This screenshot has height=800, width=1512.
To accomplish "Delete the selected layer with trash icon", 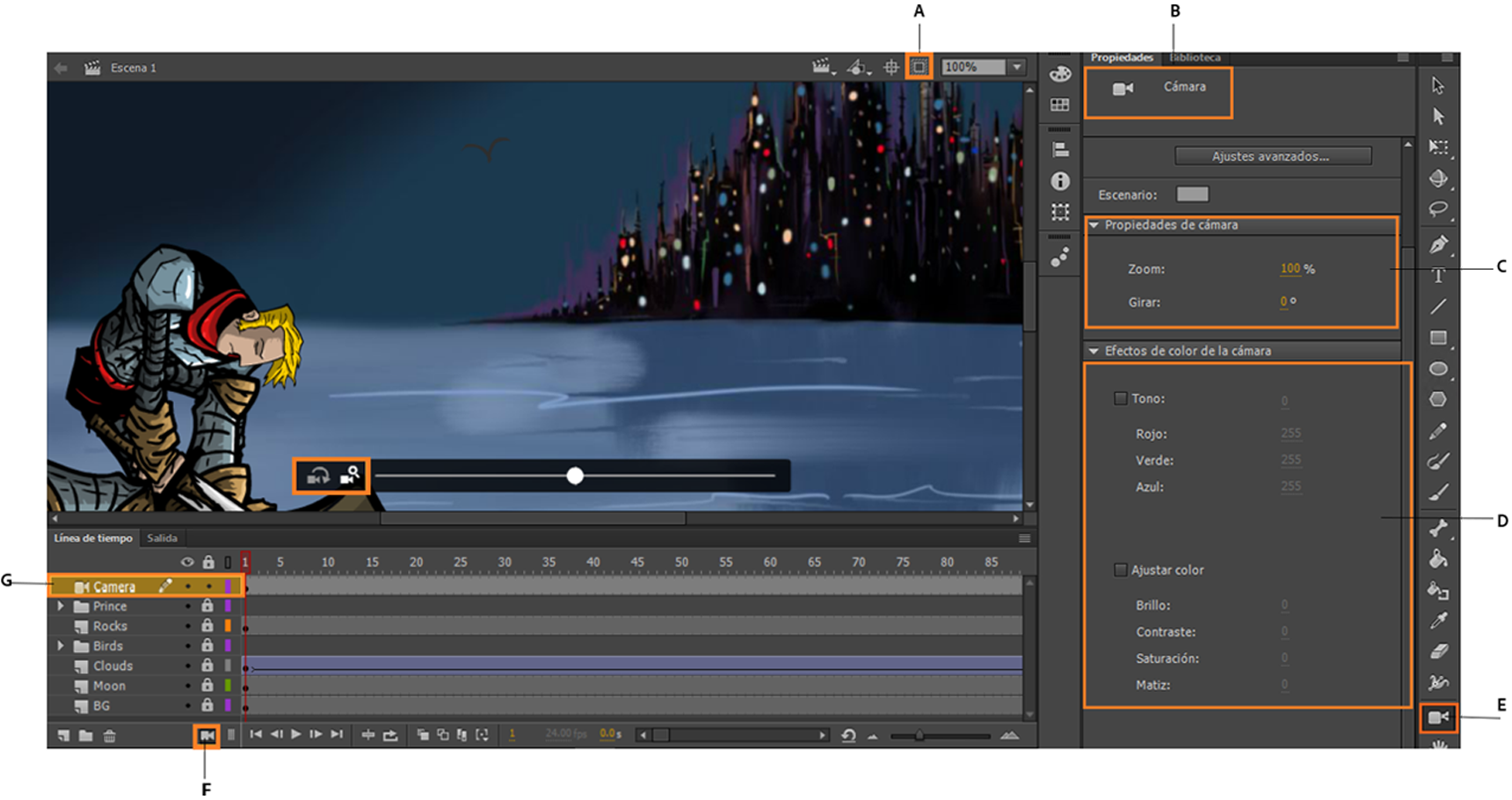I will [110, 736].
